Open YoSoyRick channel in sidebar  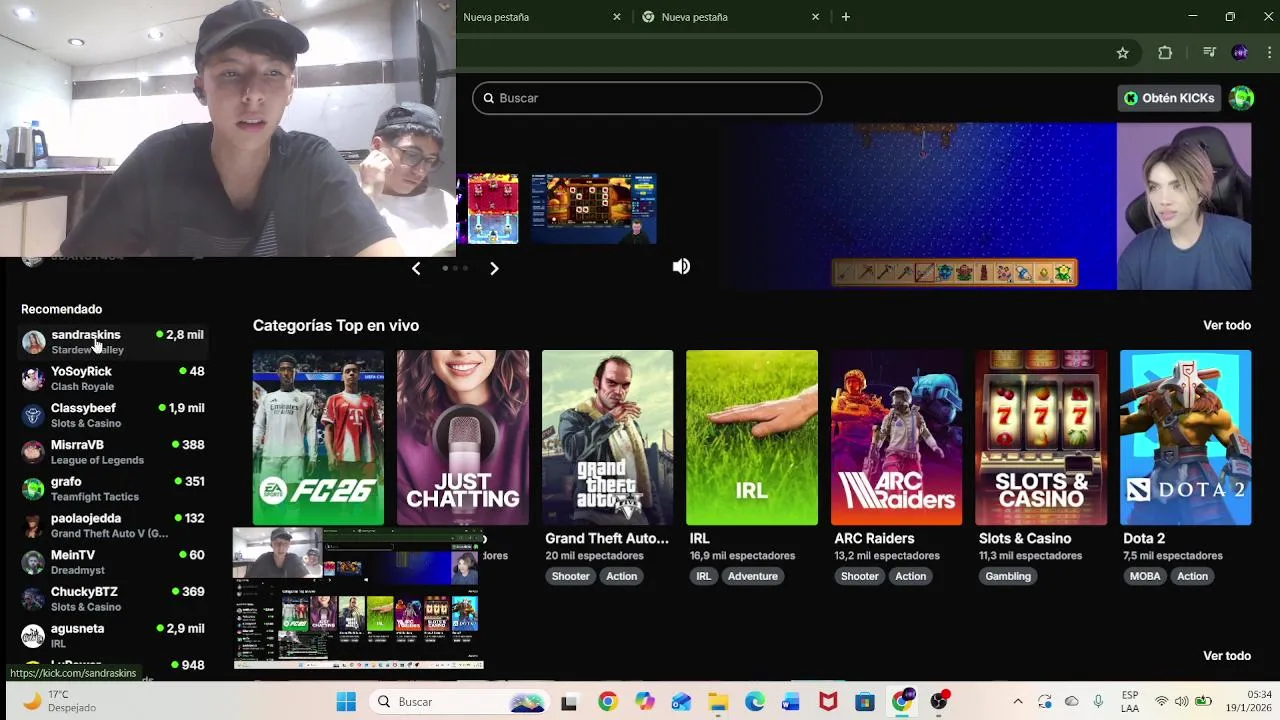point(112,378)
